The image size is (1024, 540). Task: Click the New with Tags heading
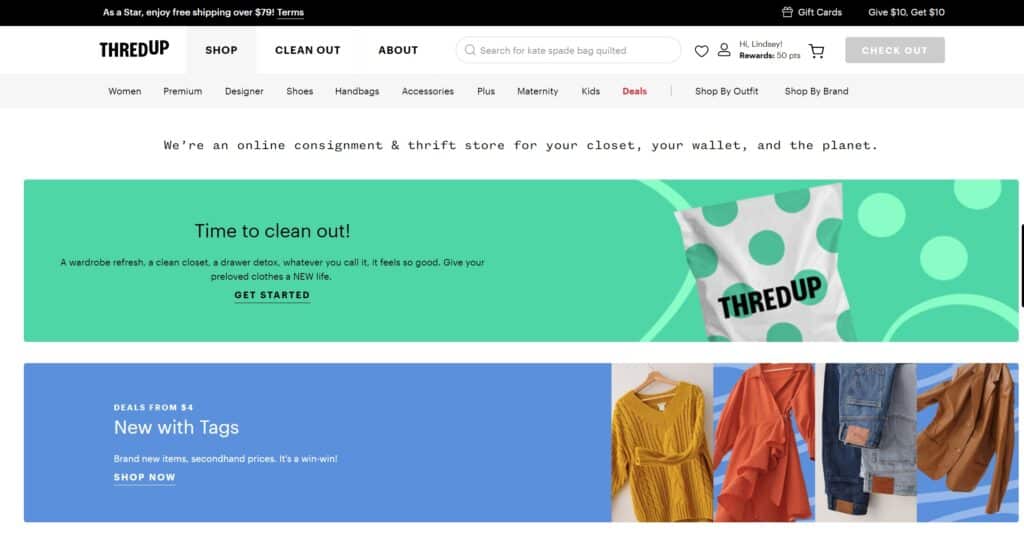point(176,428)
